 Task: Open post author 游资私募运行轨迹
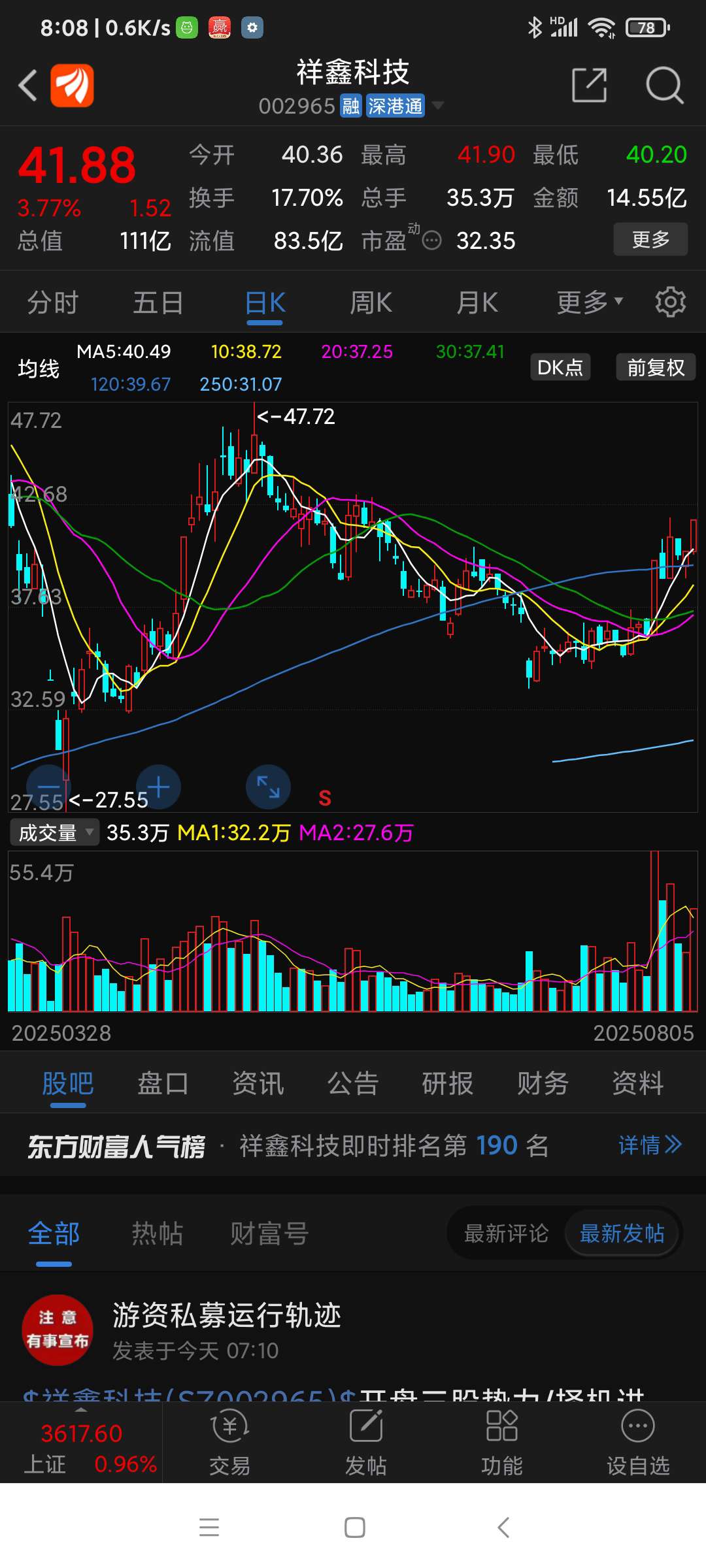click(227, 1315)
